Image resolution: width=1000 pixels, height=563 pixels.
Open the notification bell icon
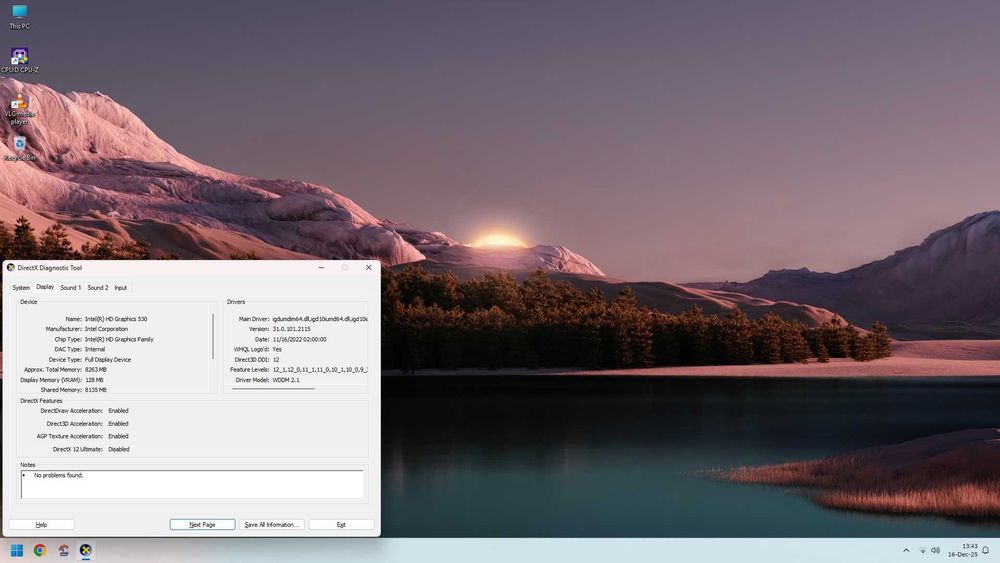pos(985,550)
